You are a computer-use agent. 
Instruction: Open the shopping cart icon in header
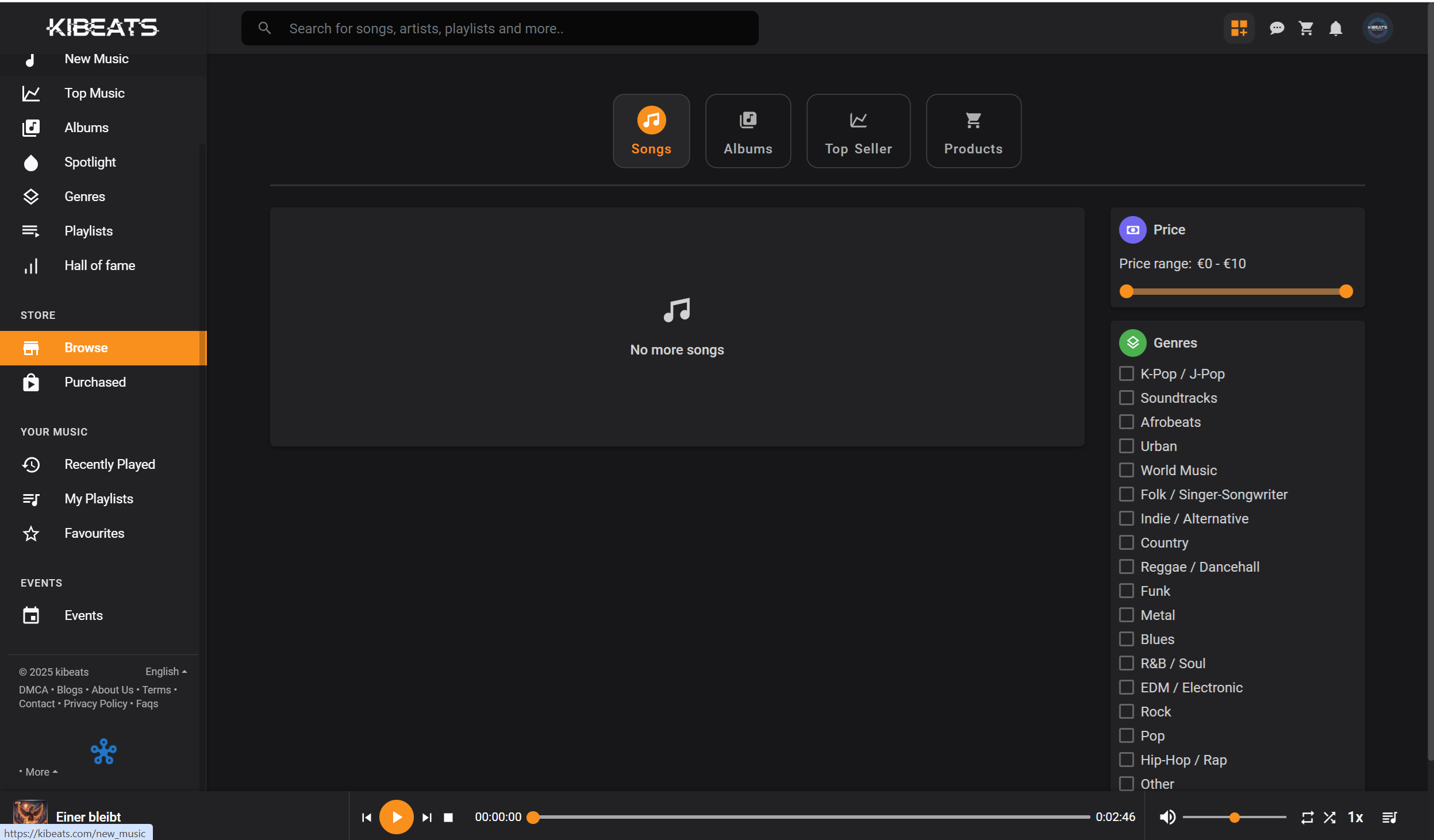(1306, 28)
